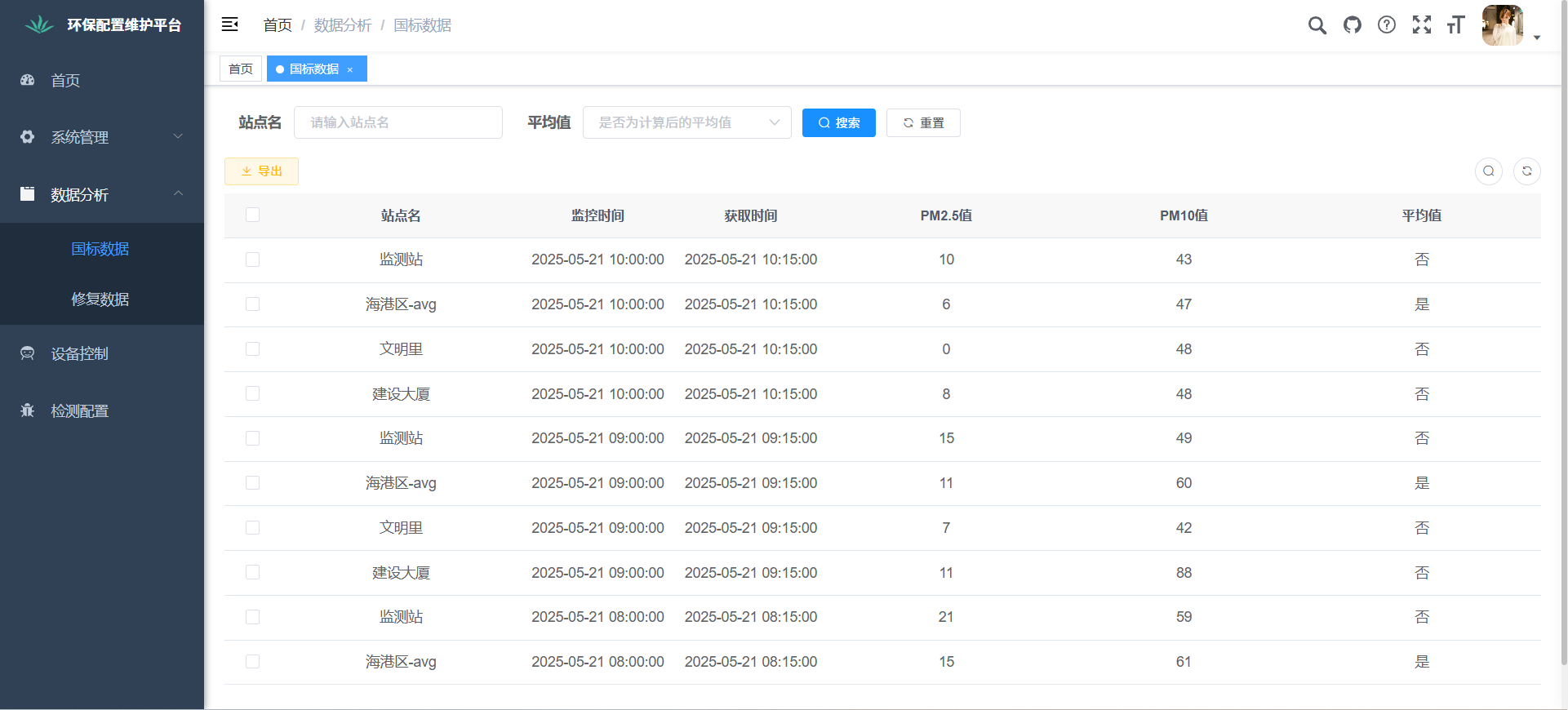
Task: Tick the select-all checkbox in table header
Action: [252, 215]
